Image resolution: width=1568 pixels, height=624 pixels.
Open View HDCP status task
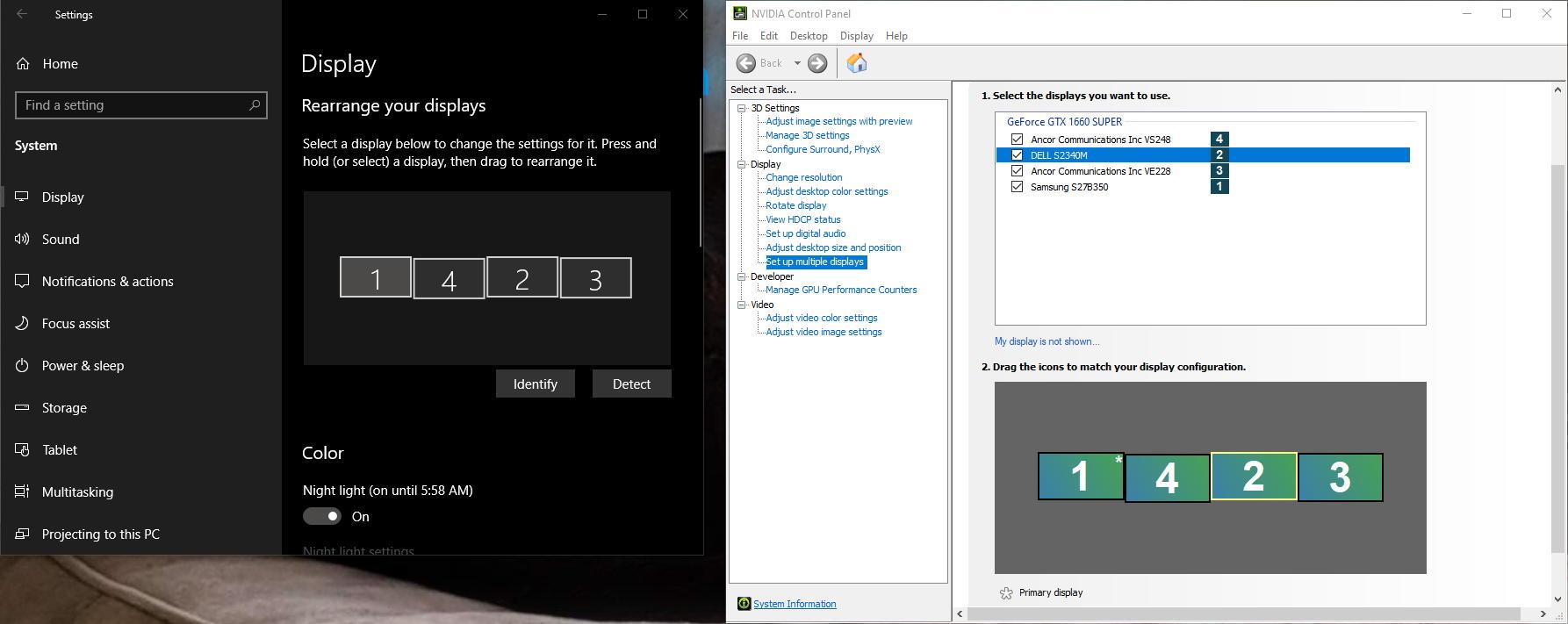click(x=802, y=219)
